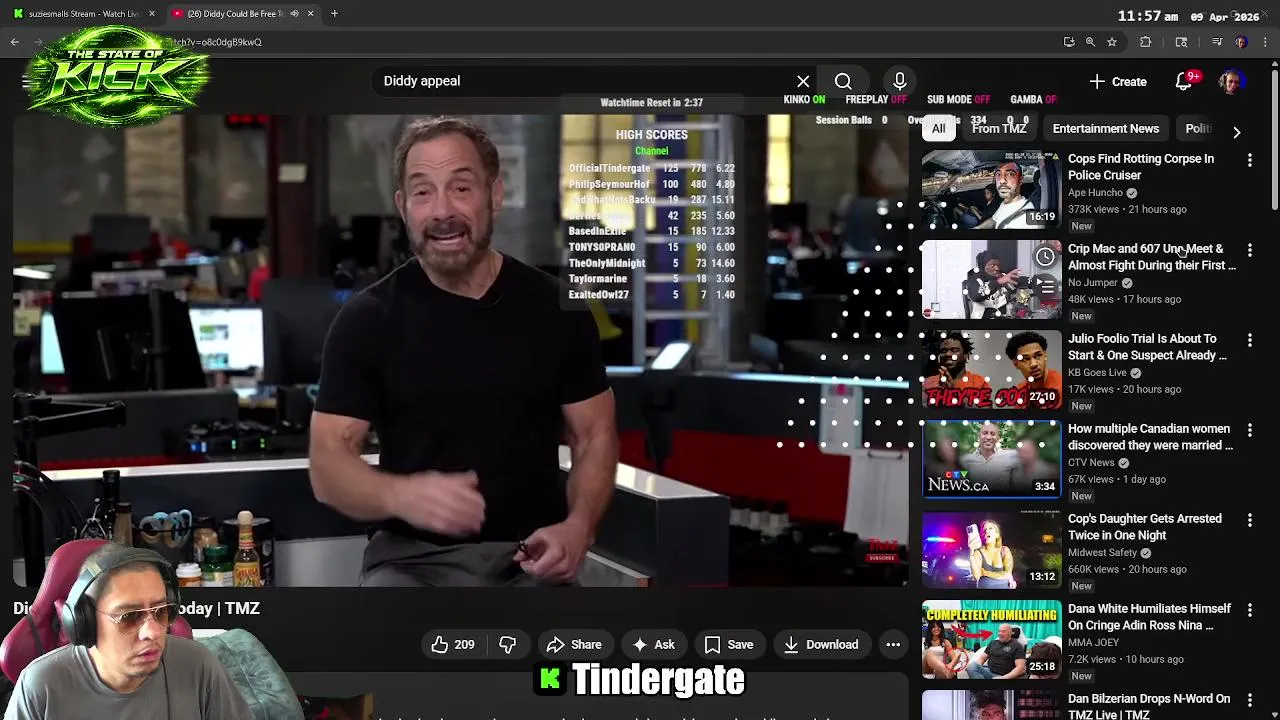Open options for Canadian women video
1280x720 pixels.
1249,430
